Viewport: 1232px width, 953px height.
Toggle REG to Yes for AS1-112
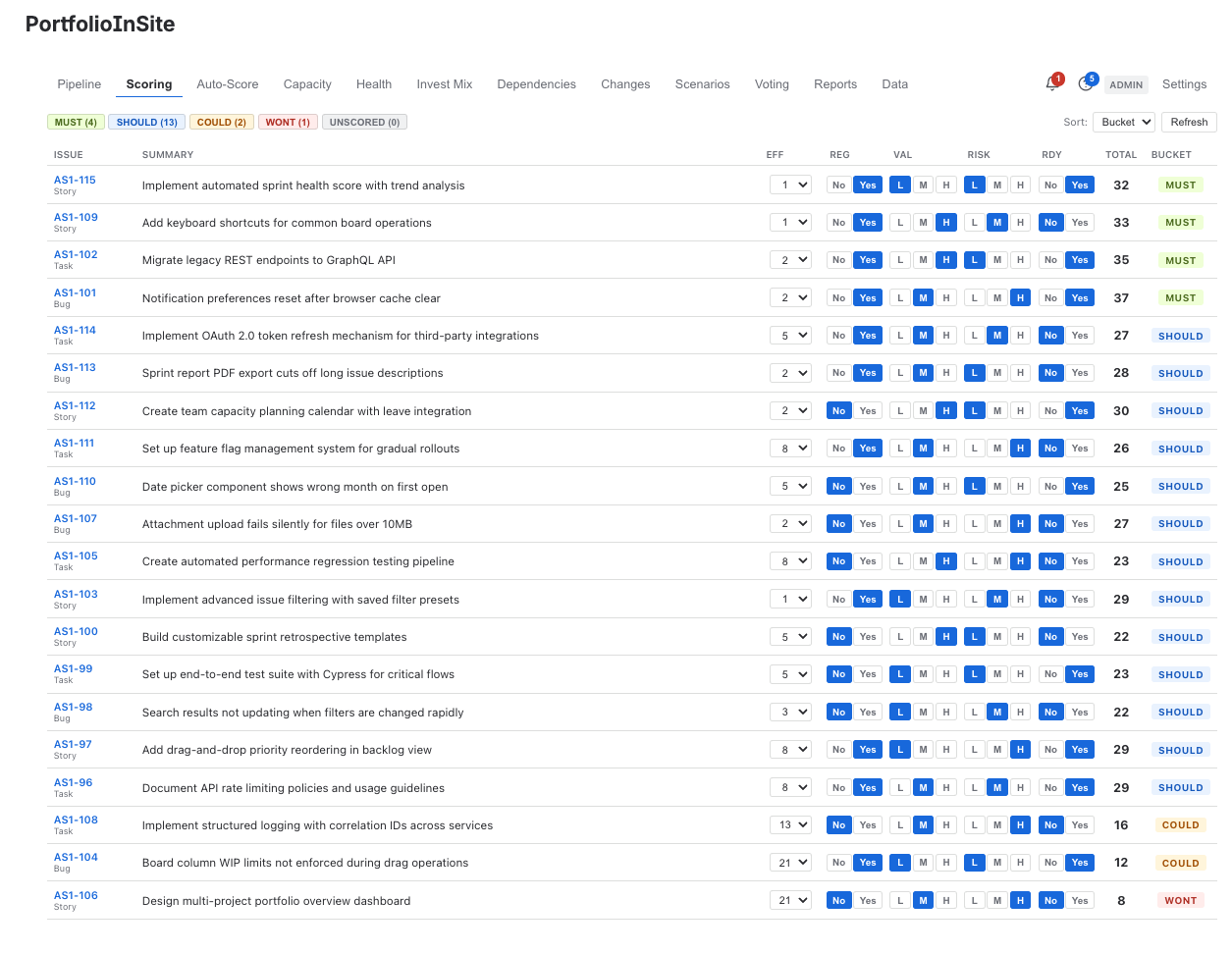click(x=867, y=410)
